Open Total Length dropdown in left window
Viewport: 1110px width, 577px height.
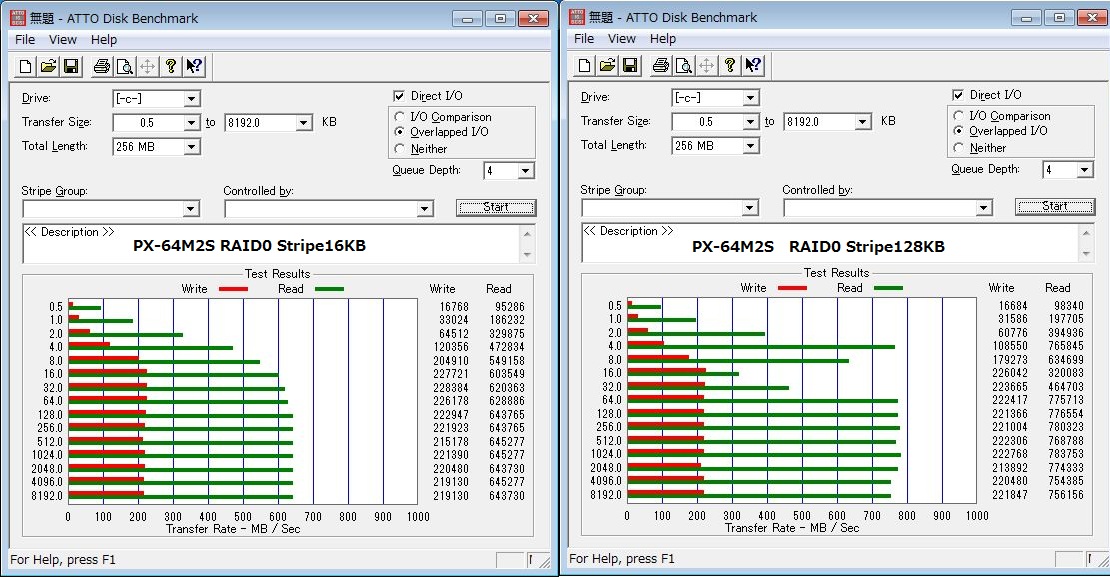191,147
